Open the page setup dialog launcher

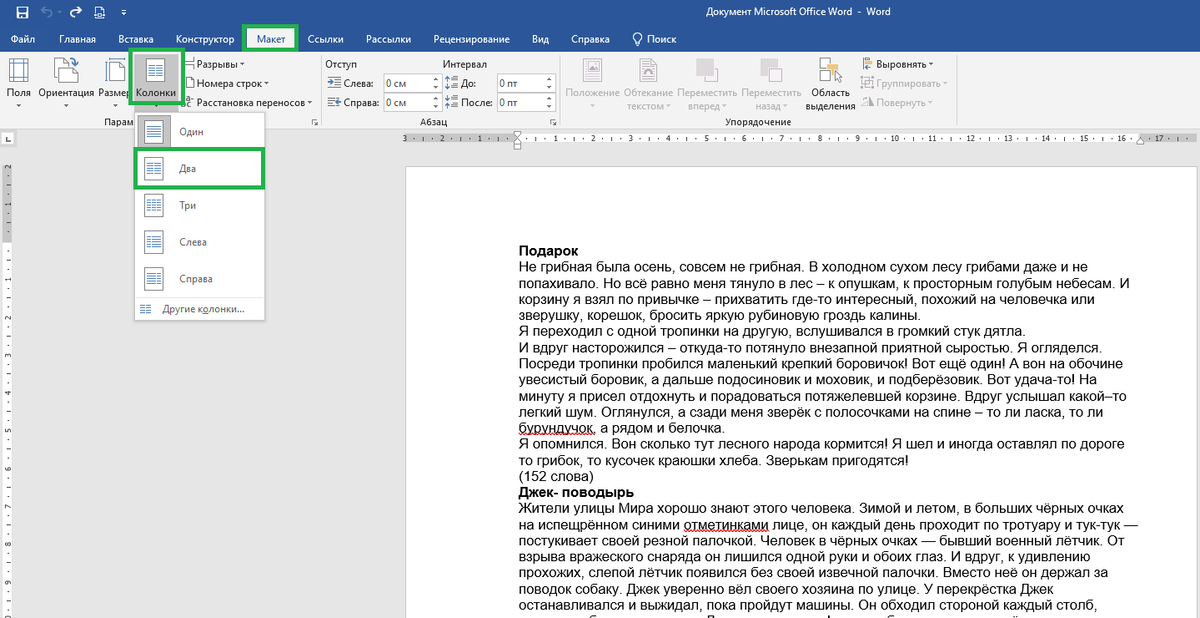pos(315,122)
